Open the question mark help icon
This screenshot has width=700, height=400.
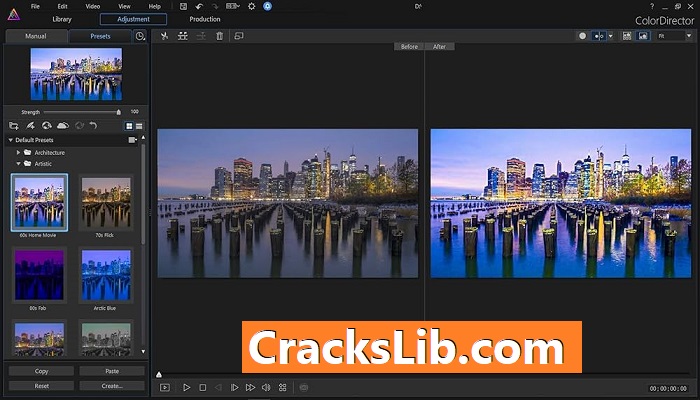[653, 6]
